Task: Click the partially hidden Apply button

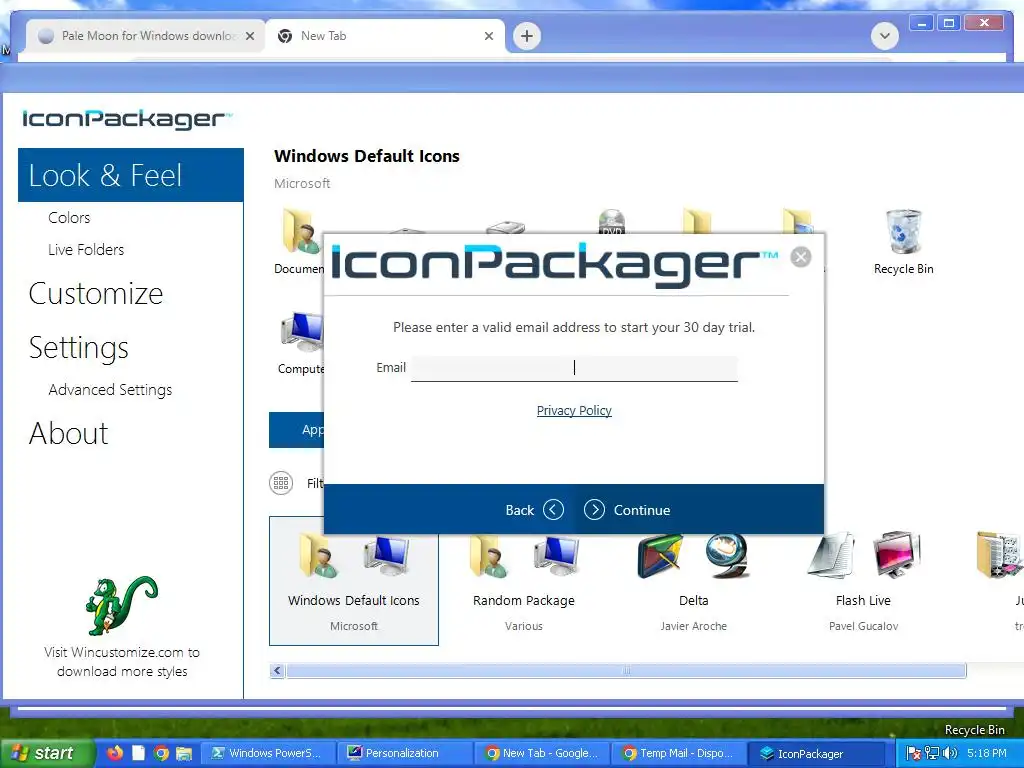Action: click(x=296, y=430)
